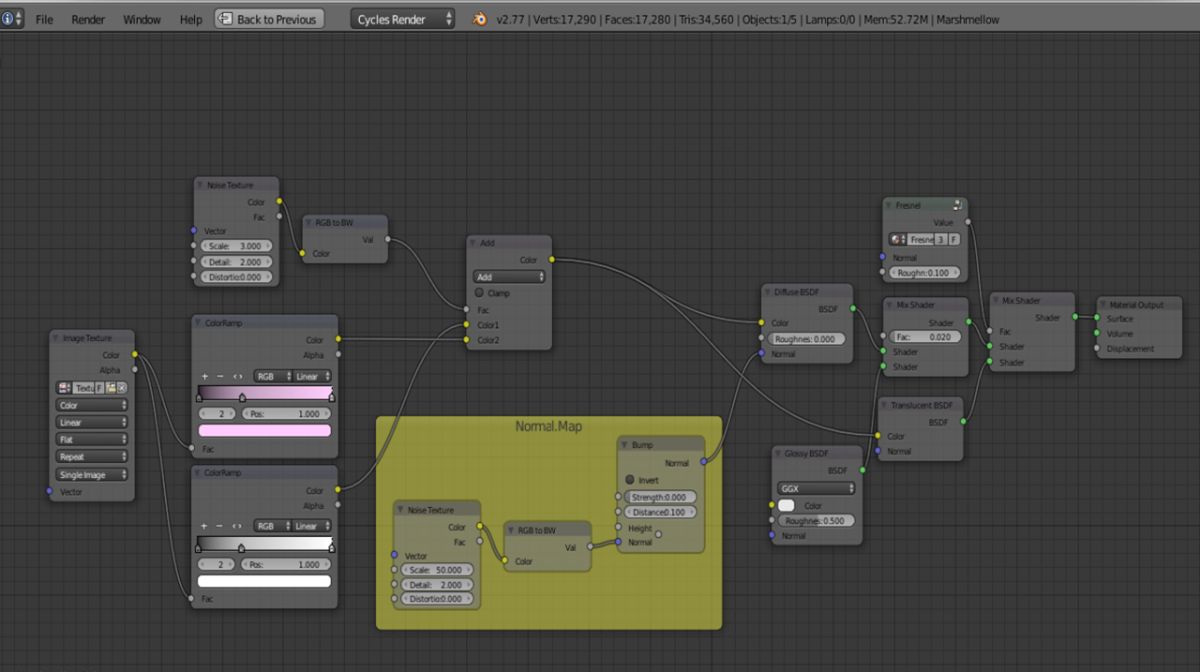Viewport: 1200px width, 672px height.
Task: Collapse the Bump node
Action: click(x=625, y=444)
